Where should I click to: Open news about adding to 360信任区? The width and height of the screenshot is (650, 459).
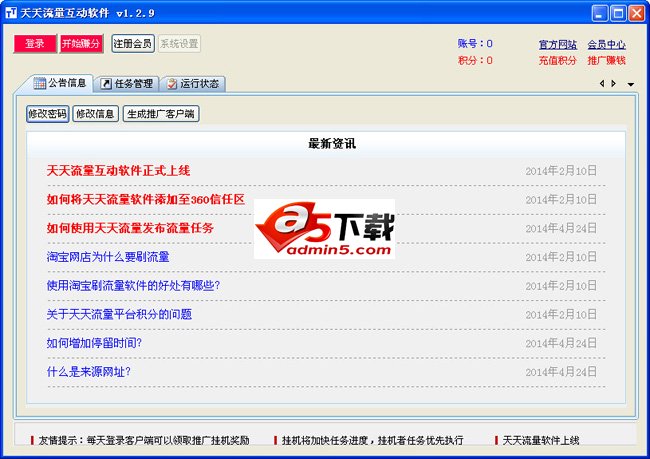point(146,199)
